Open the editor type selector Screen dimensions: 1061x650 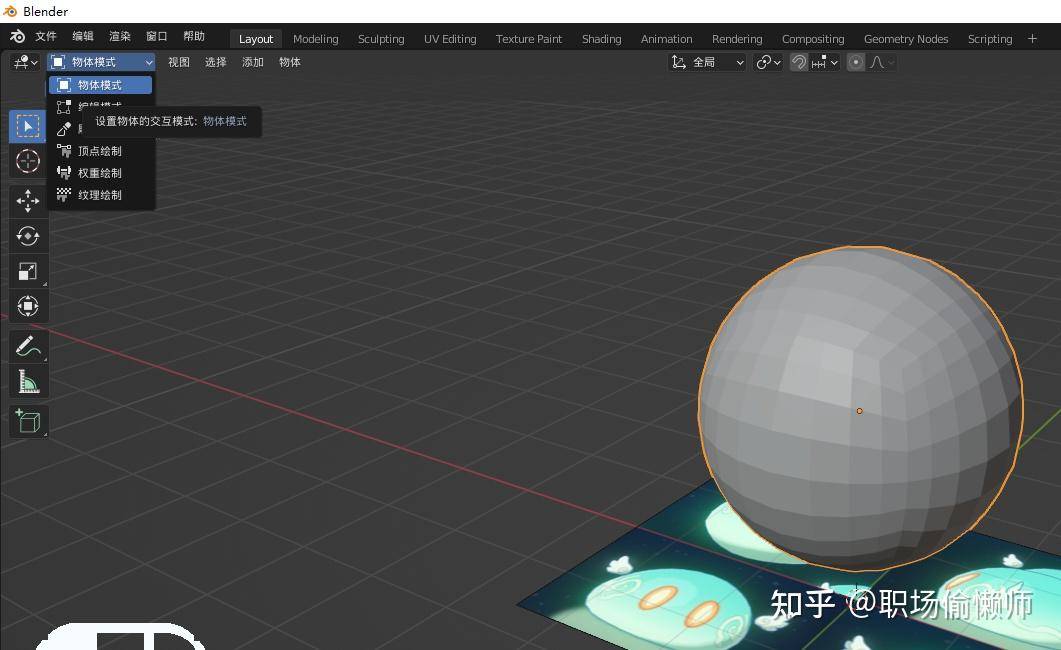[26, 62]
